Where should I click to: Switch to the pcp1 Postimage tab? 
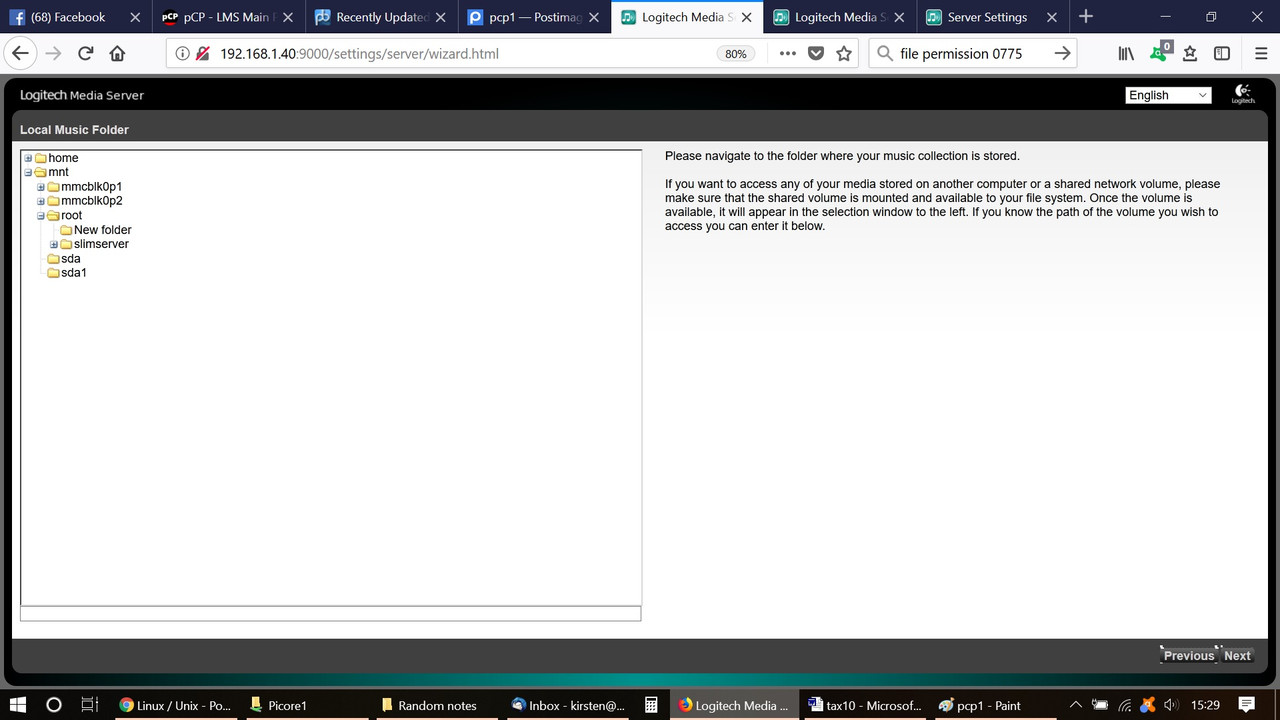pyautogui.click(x=536, y=17)
